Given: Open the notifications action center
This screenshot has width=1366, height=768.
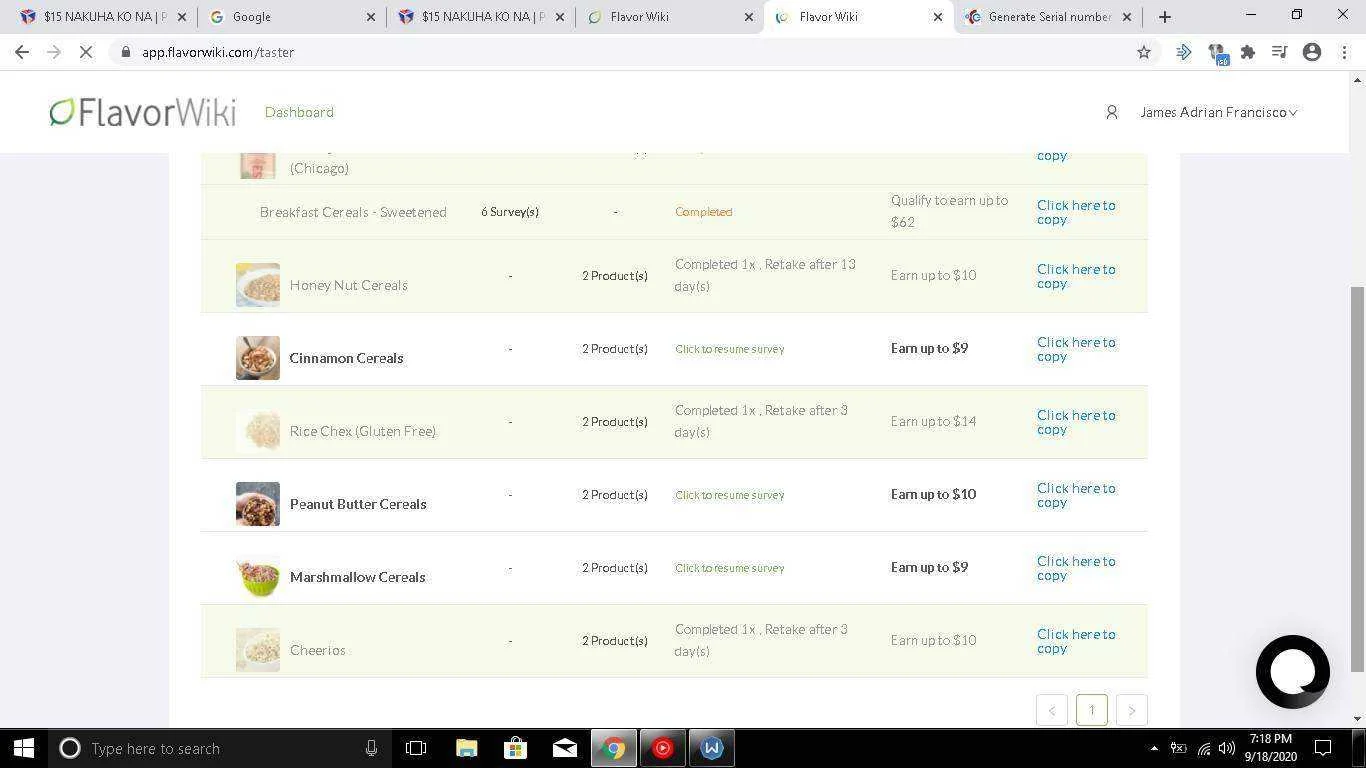Looking at the screenshot, I should point(1322,748).
